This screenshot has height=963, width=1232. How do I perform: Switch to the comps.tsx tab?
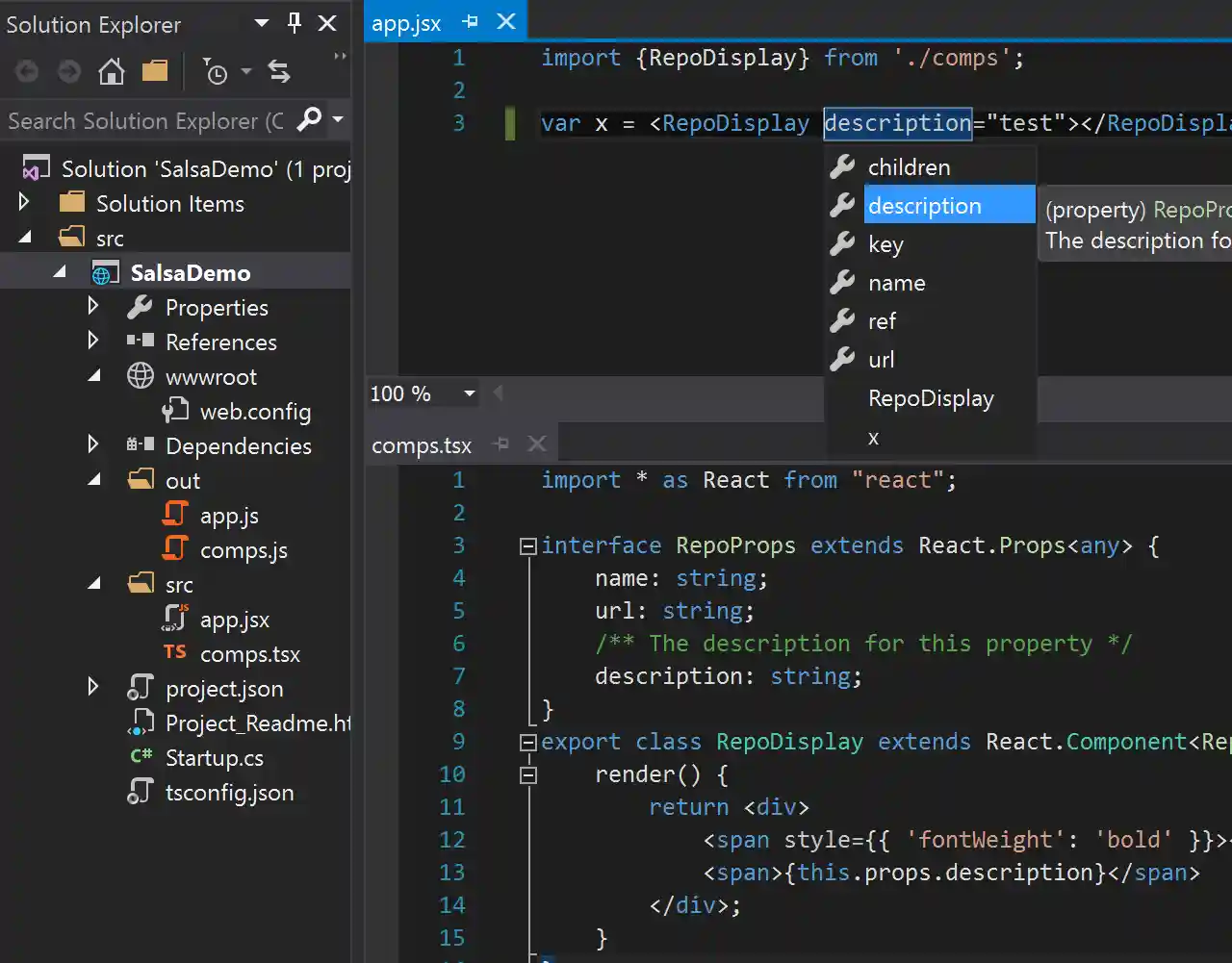(x=422, y=445)
